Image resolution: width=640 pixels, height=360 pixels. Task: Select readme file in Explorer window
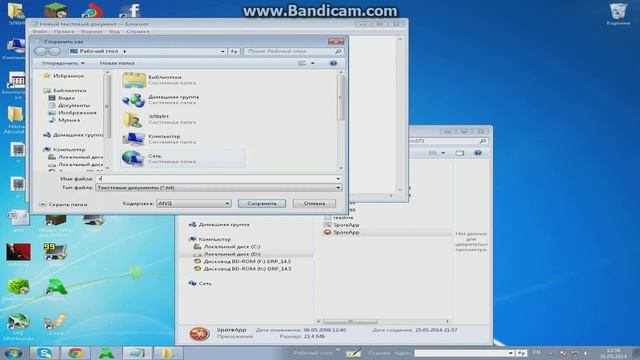click(339, 218)
